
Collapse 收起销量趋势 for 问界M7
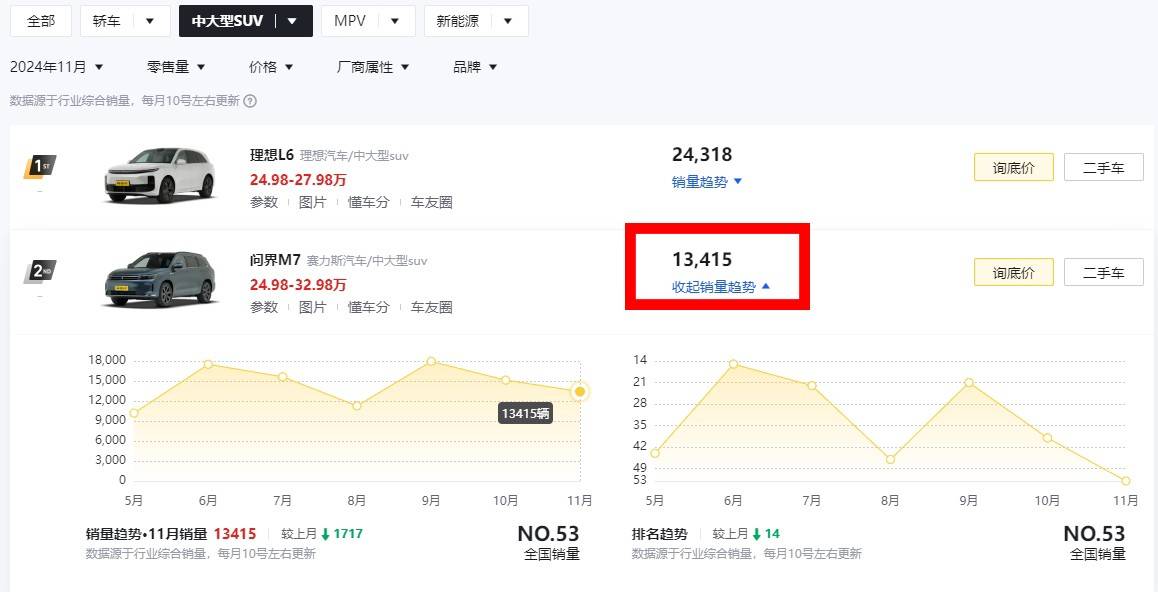(721, 287)
